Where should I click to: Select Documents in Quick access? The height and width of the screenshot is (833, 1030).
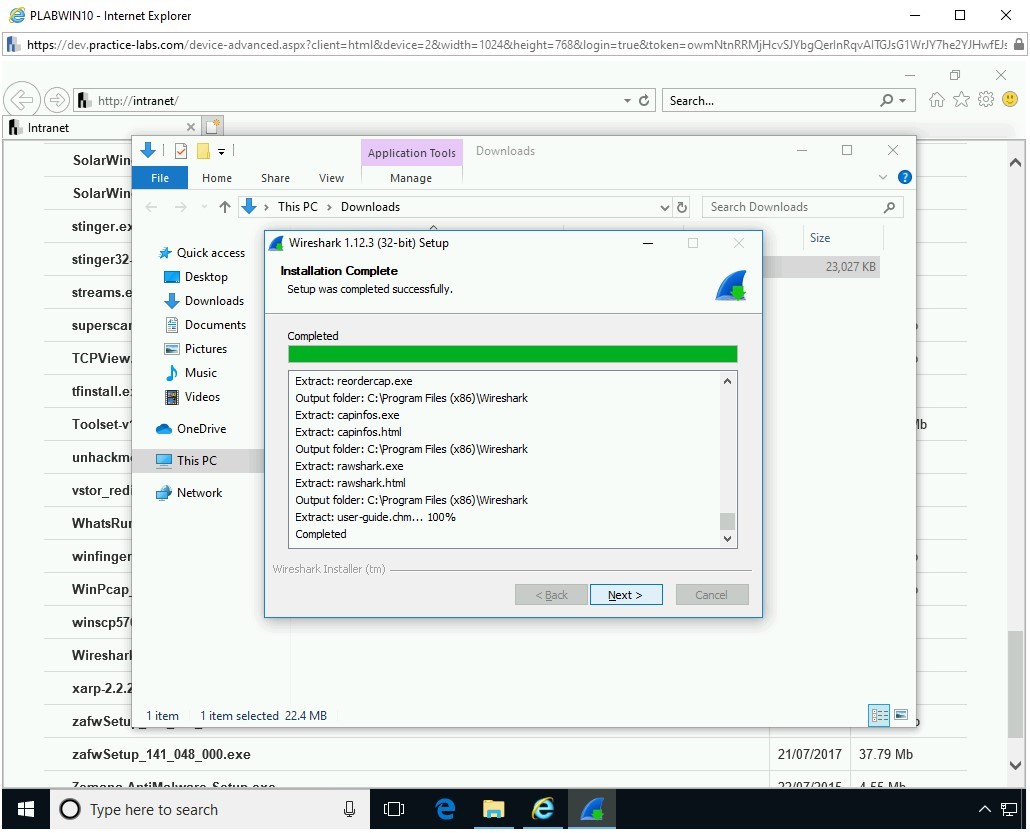214,325
